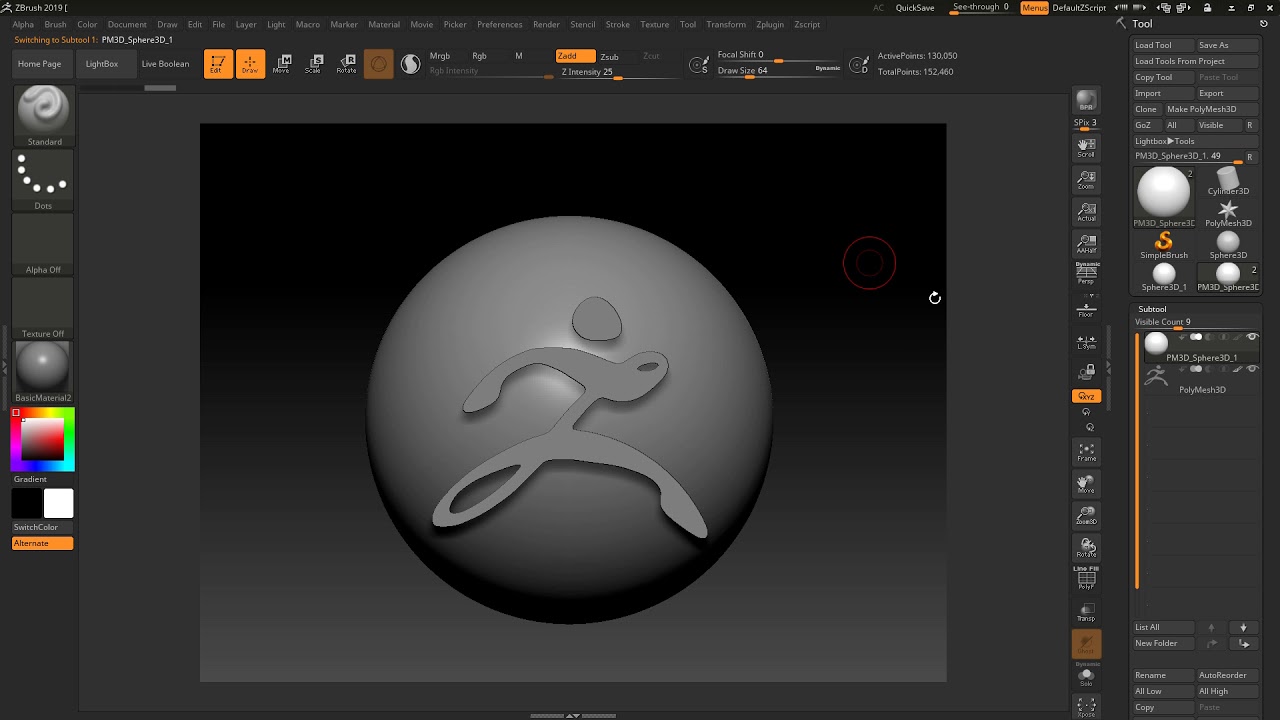
Task: Open the Transform menu
Action: coord(726,24)
